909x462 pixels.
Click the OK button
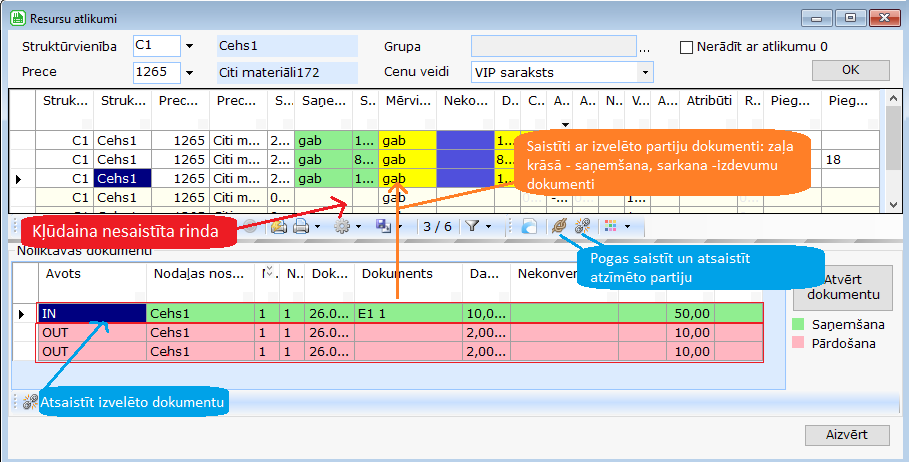[850, 70]
